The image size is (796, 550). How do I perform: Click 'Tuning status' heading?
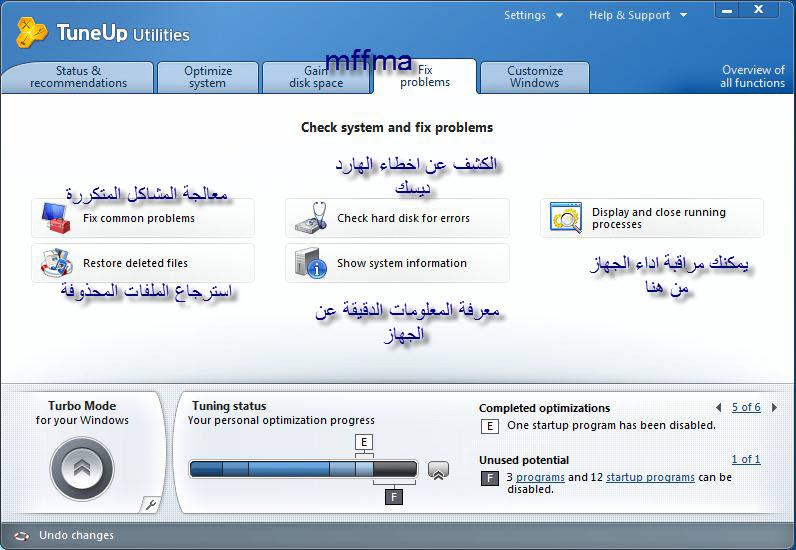229,406
